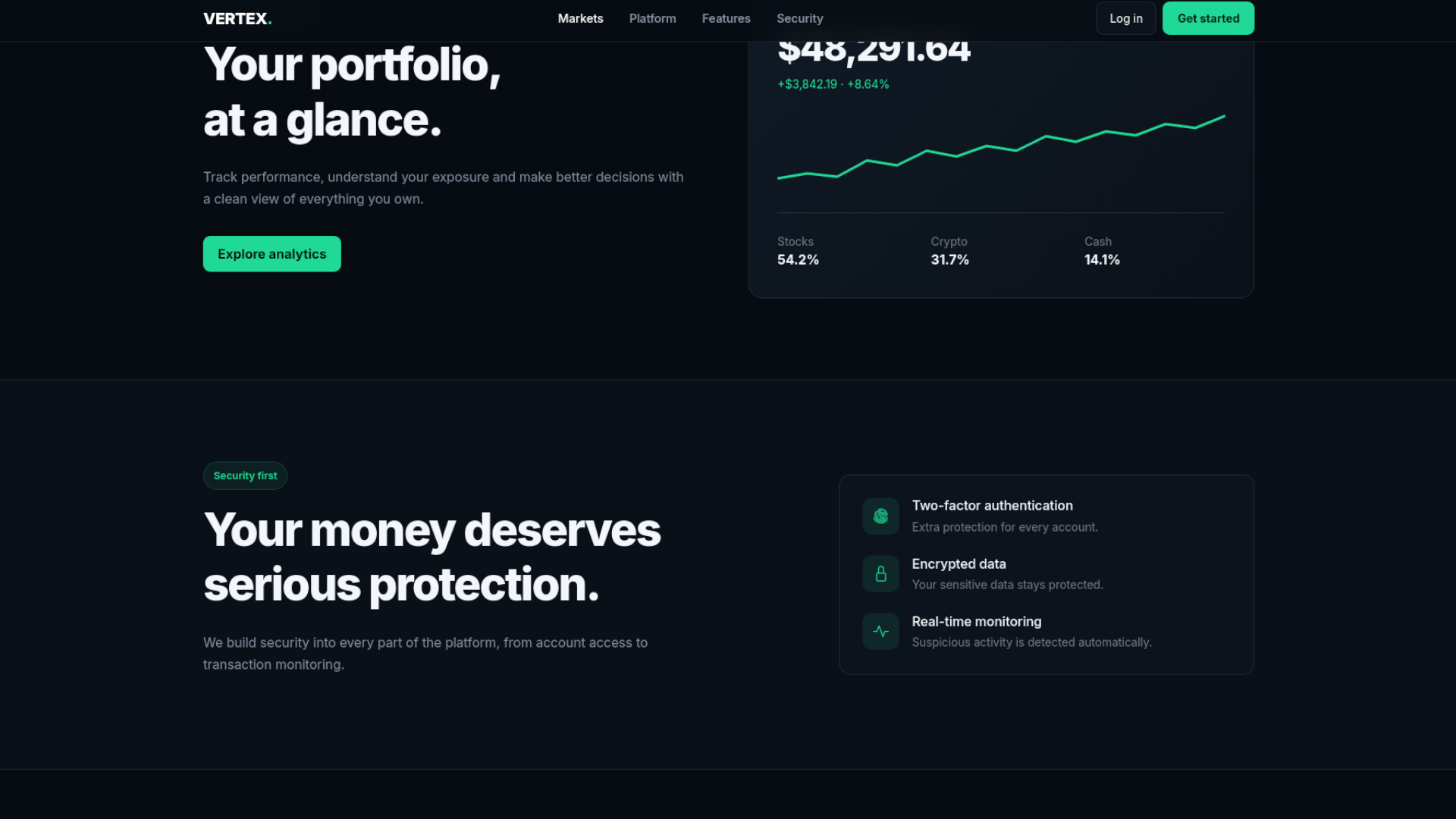Click the fingerprint two-factor authentication icon
Image resolution: width=1456 pixels, height=819 pixels.
[880, 516]
